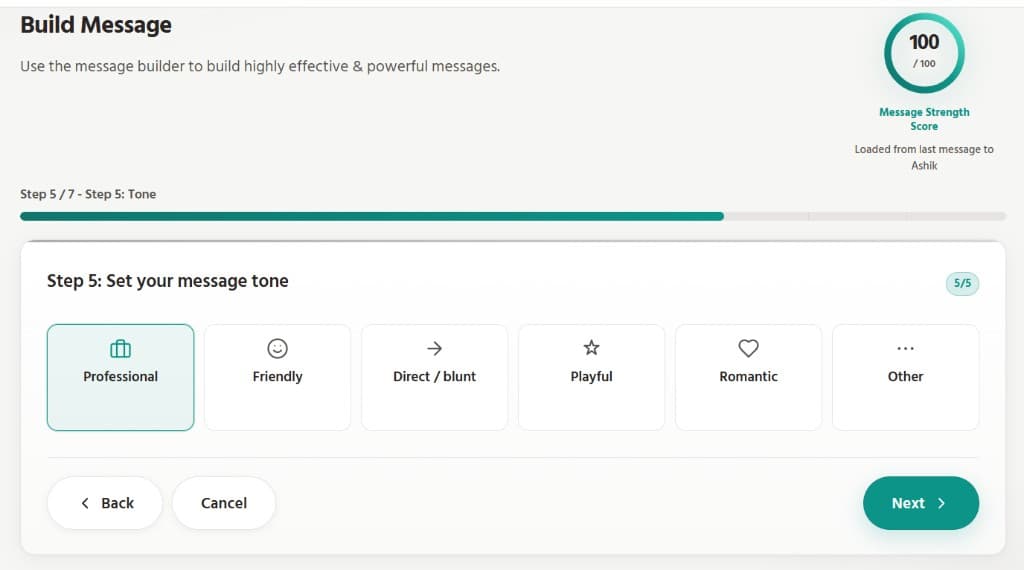1024x570 pixels.
Task: Click the star icon for Playful tone
Action: [591, 348]
